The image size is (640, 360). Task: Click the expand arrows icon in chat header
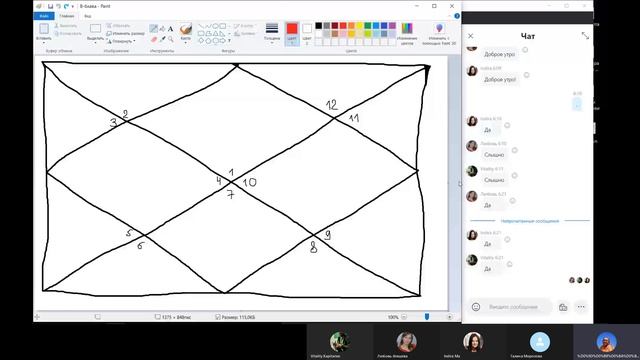[585, 36]
